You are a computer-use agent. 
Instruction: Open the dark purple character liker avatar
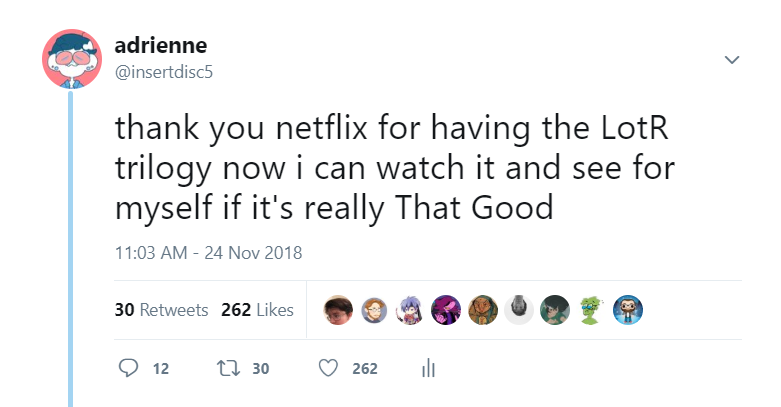(446, 310)
